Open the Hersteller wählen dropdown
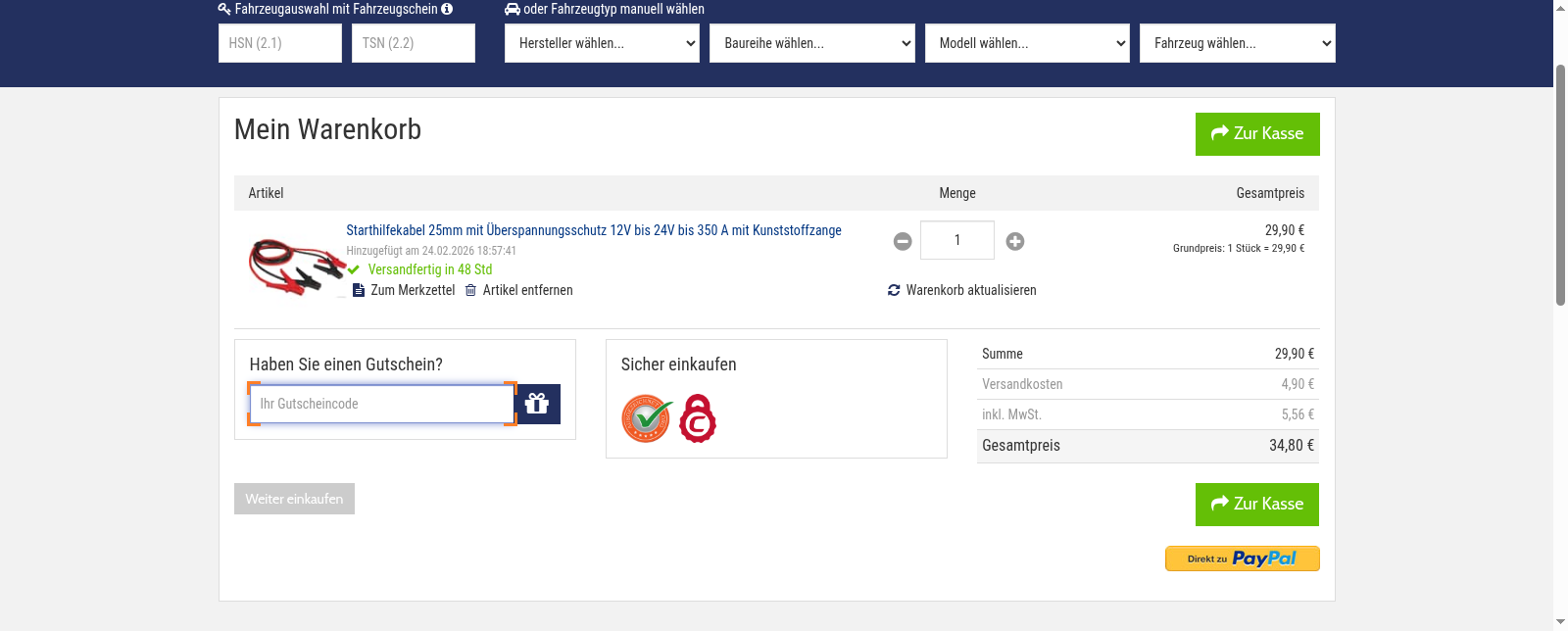 pyautogui.click(x=602, y=43)
